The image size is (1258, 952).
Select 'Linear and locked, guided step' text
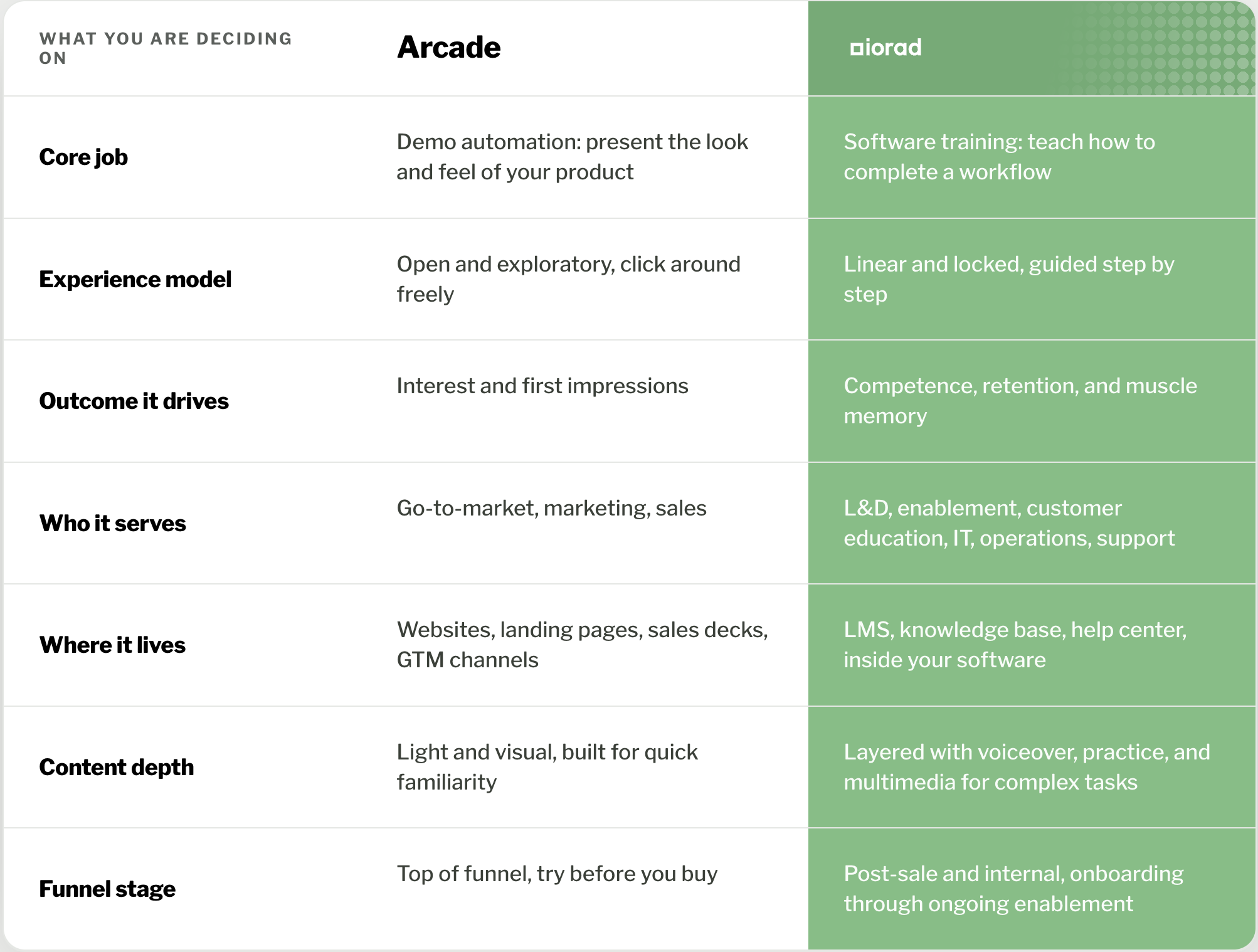tap(1009, 279)
